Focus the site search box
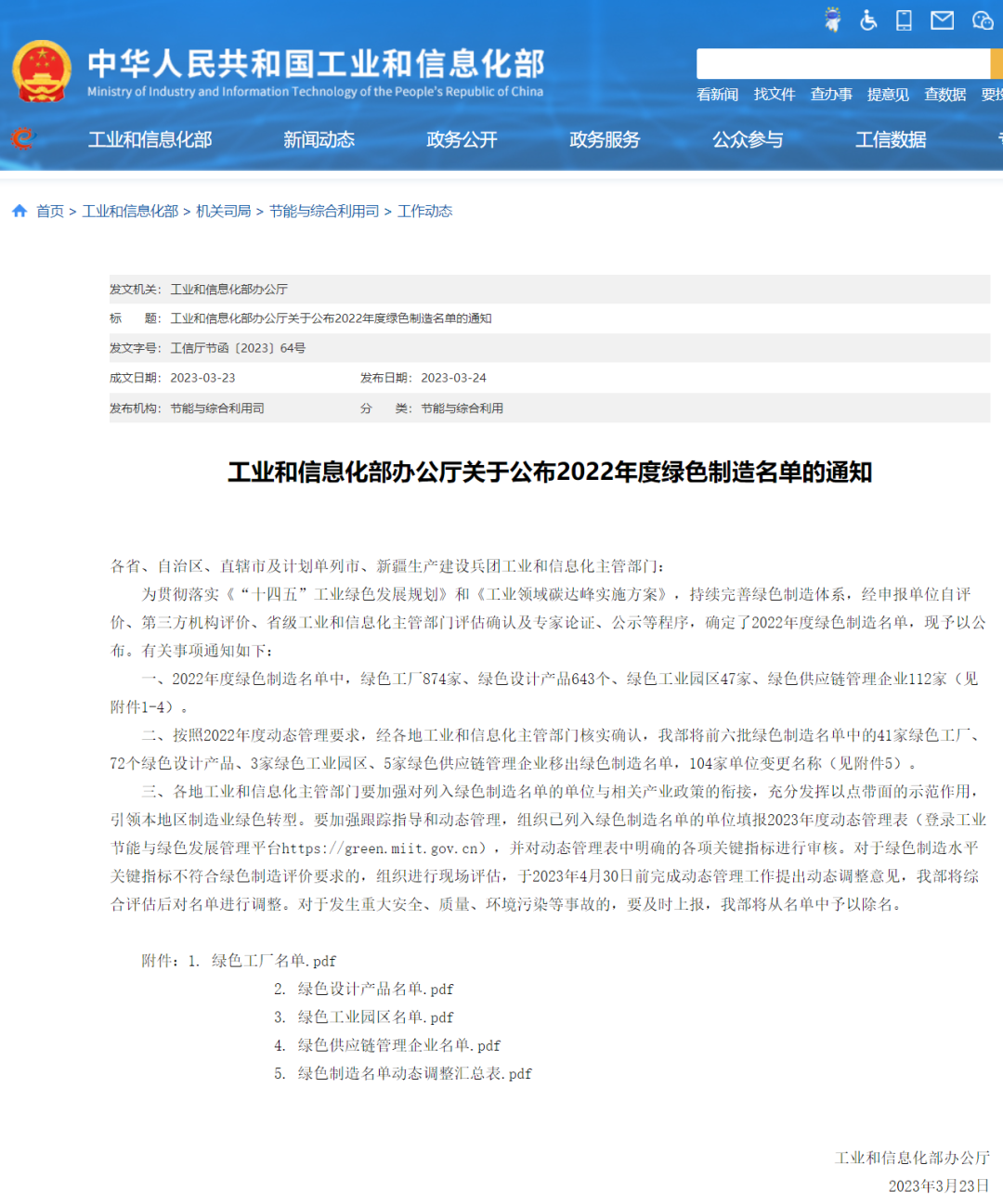The width and height of the screenshot is (1003, 1204). point(843,64)
